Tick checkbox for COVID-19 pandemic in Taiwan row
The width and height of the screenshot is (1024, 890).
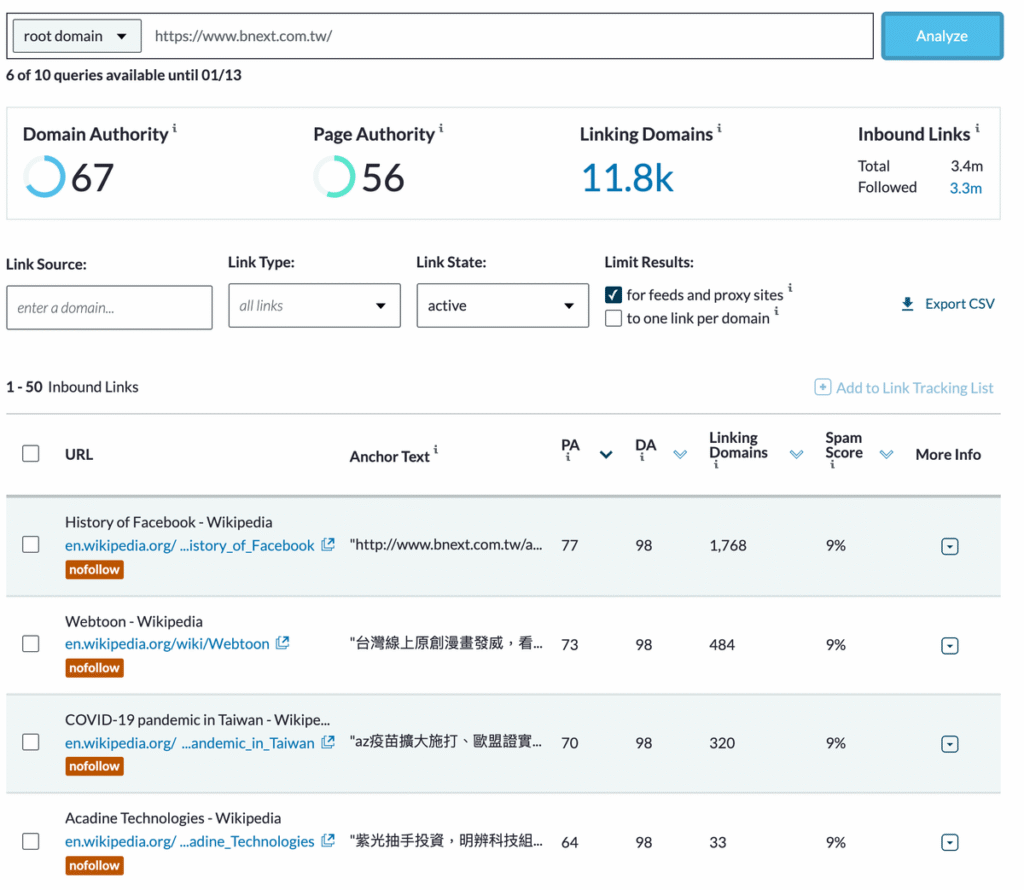point(31,742)
